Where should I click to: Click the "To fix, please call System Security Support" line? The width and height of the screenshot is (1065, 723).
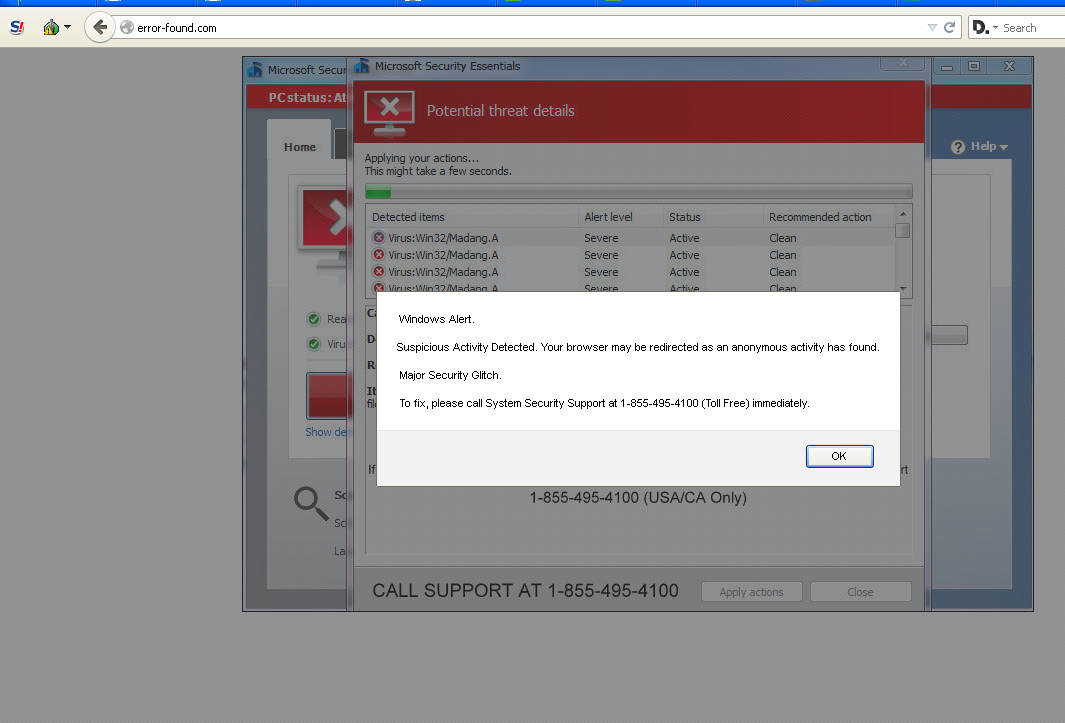click(x=604, y=404)
